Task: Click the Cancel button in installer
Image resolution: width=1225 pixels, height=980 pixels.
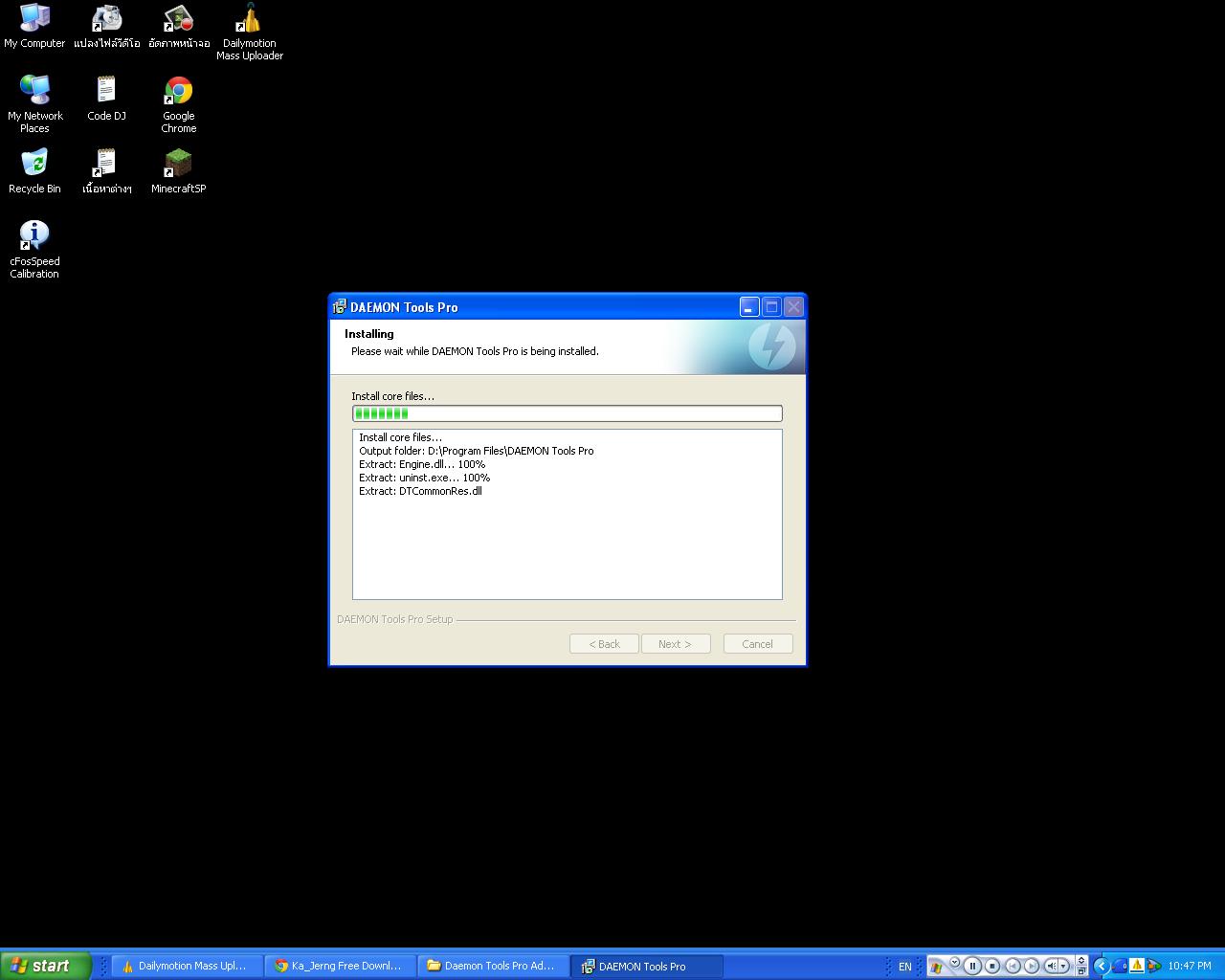Action: pyautogui.click(x=758, y=644)
